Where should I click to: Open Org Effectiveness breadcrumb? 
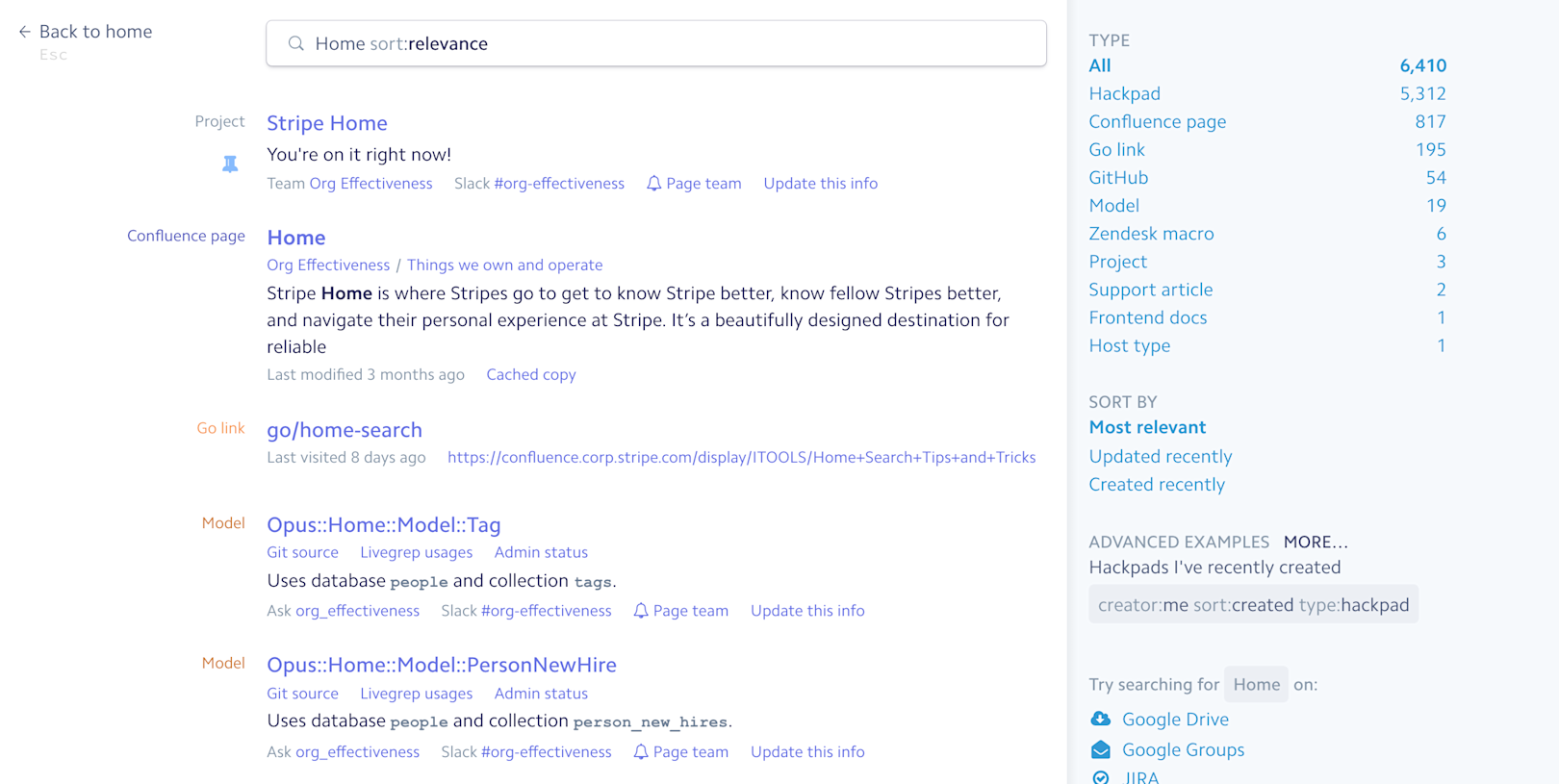(328, 266)
